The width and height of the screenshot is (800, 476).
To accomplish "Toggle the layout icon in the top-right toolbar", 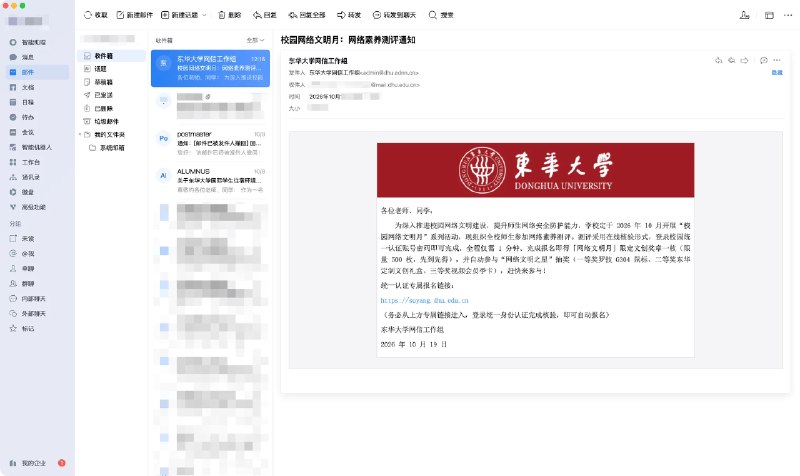I will coord(769,15).
